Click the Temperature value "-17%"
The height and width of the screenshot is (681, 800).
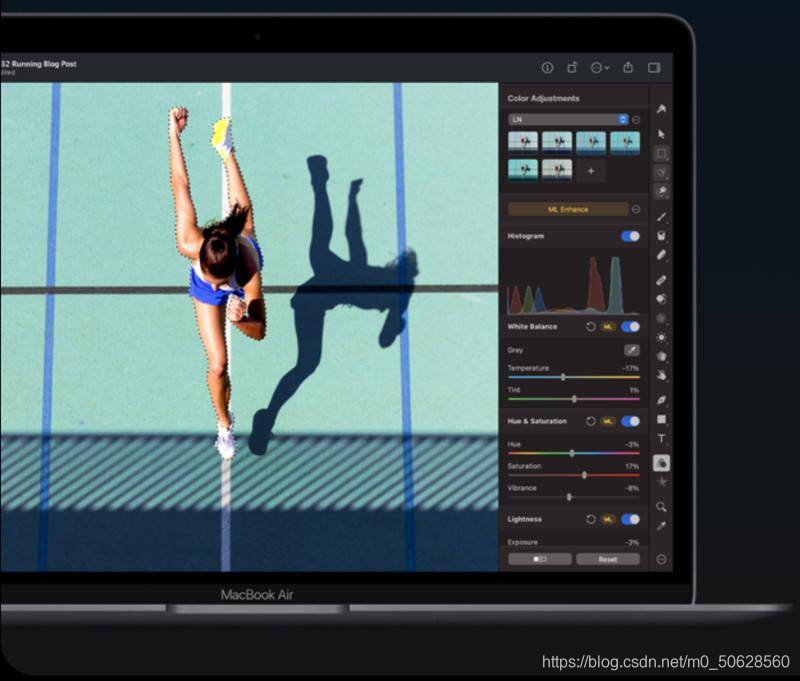pyautogui.click(x=631, y=368)
